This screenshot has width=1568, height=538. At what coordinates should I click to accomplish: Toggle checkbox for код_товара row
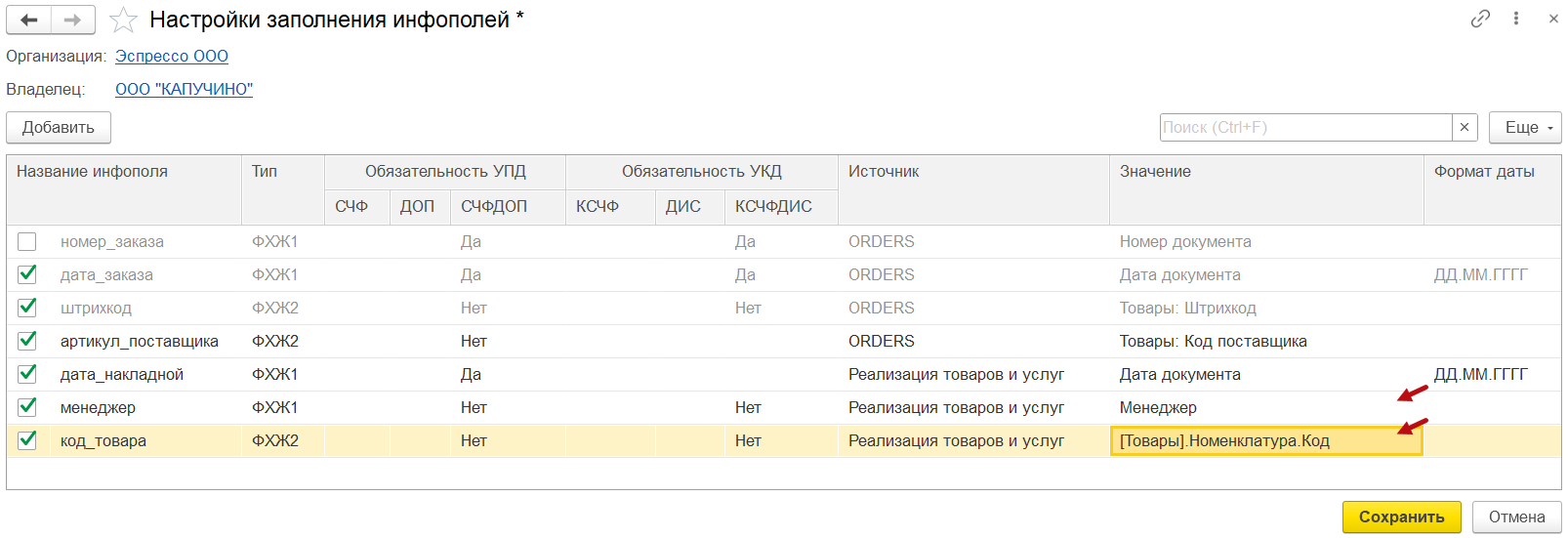coord(27,440)
